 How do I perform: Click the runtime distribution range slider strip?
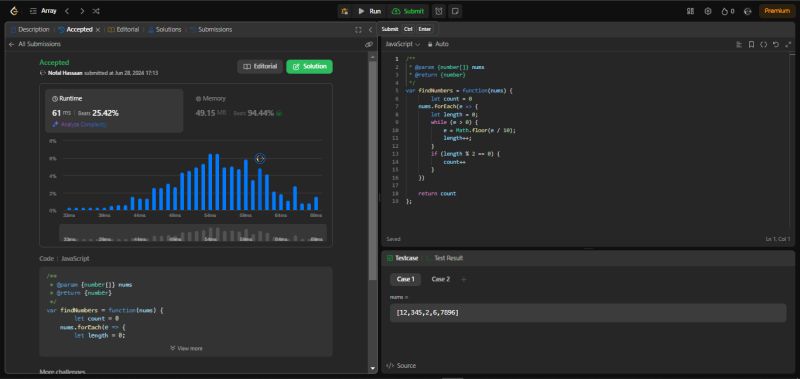(193, 233)
